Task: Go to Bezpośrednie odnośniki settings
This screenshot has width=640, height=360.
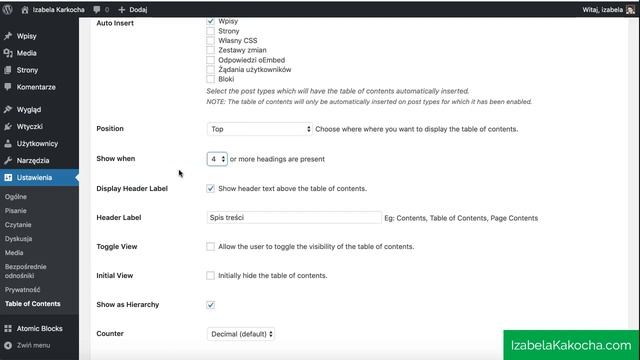Action: pos(26,271)
